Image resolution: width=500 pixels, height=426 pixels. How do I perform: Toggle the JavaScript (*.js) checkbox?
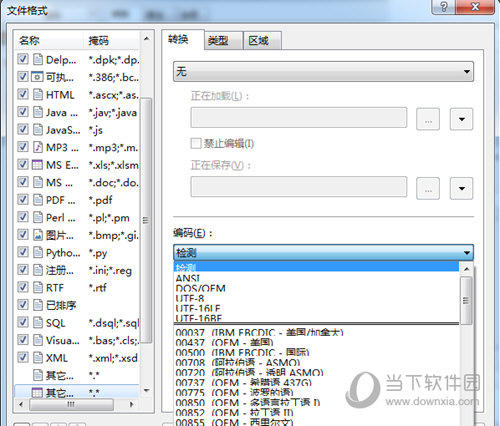tap(23, 129)
